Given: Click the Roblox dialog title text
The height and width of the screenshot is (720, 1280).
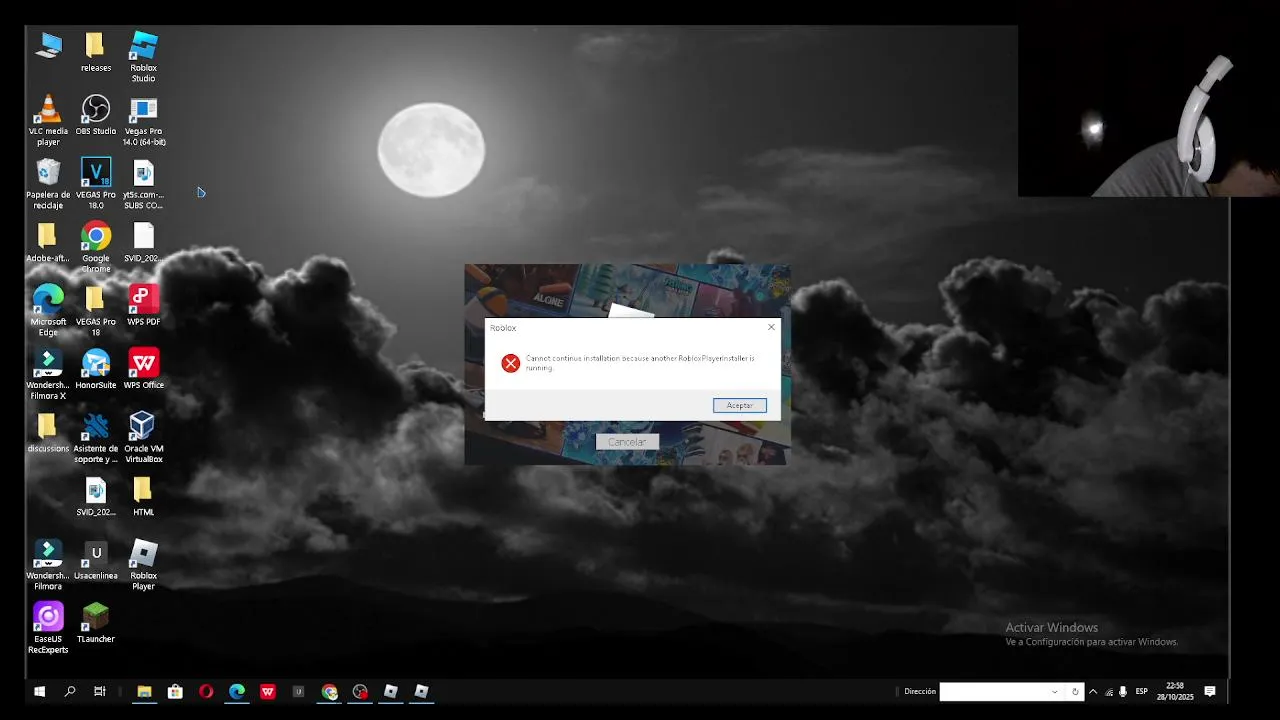Looking at the screenshot, I should tap(503, 328).
